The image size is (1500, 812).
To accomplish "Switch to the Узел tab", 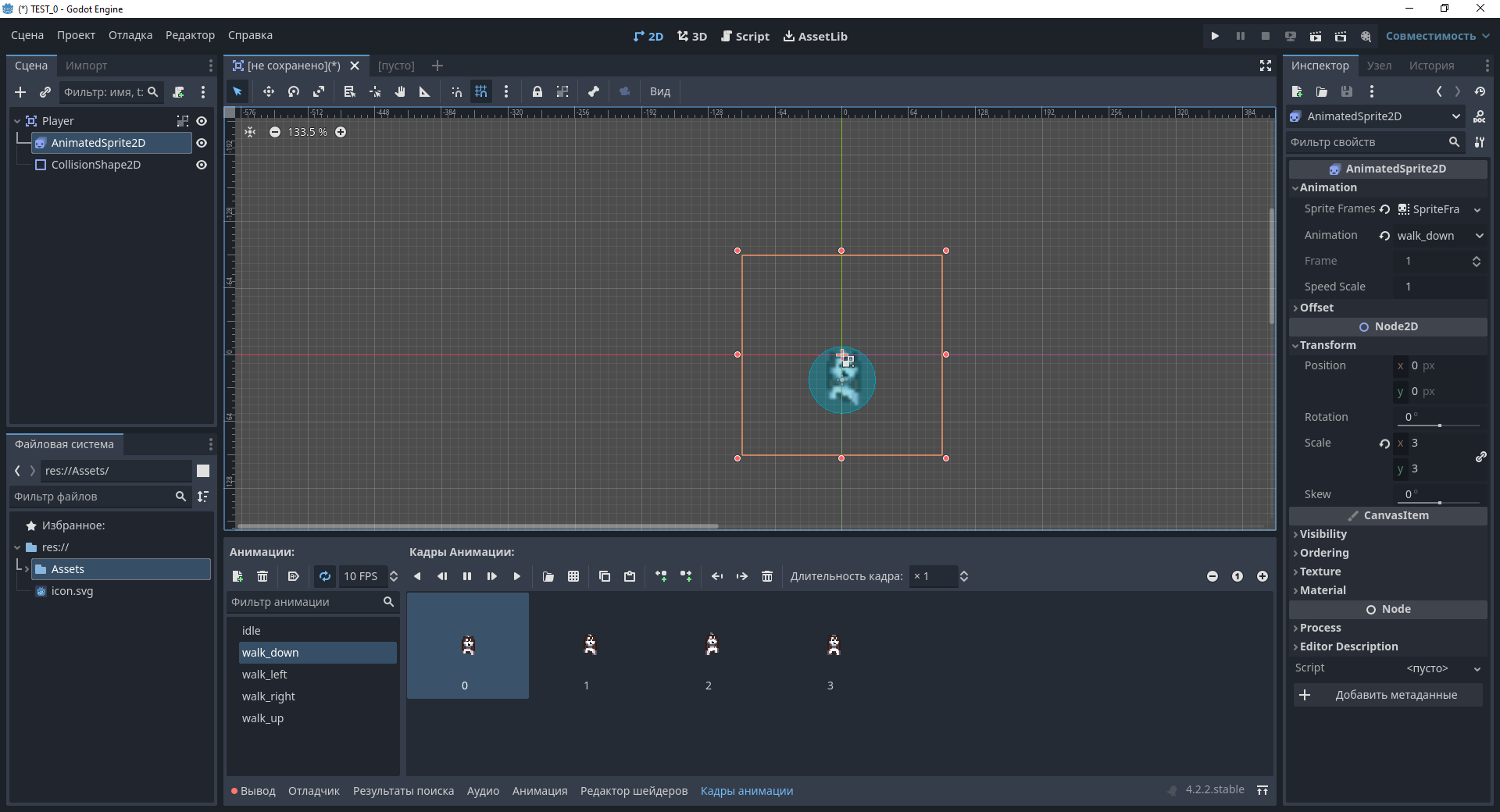I will pyautogui.click(x=1379, y=66).
